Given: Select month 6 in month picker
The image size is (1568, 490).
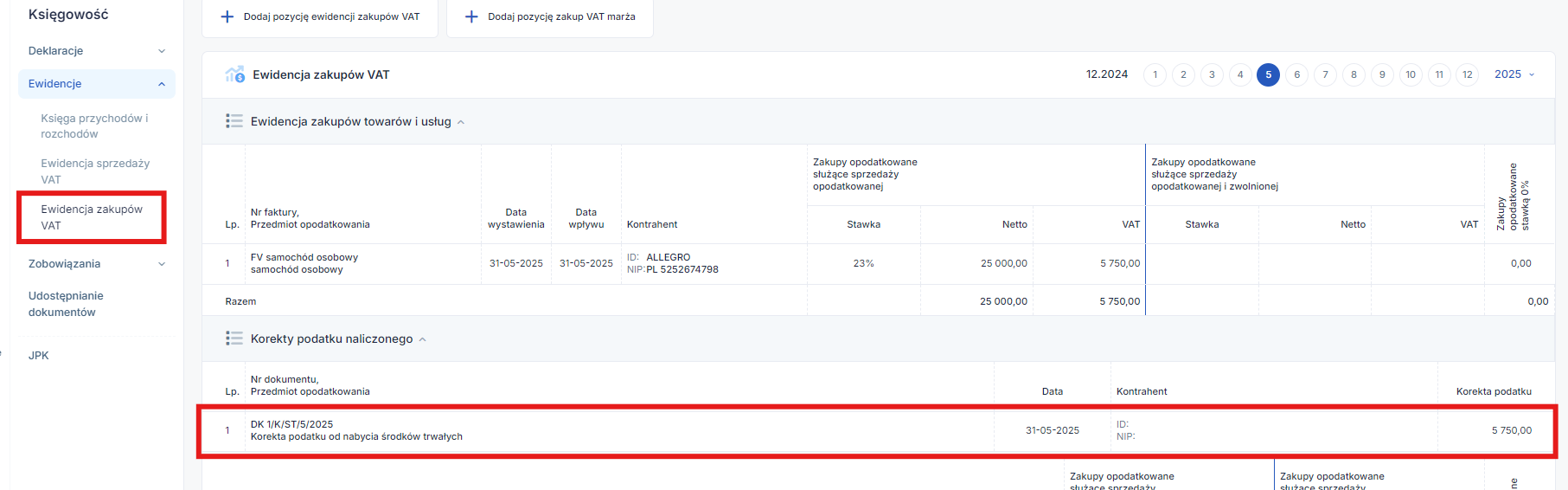Looking at the screenshot, I should 1296,74.
